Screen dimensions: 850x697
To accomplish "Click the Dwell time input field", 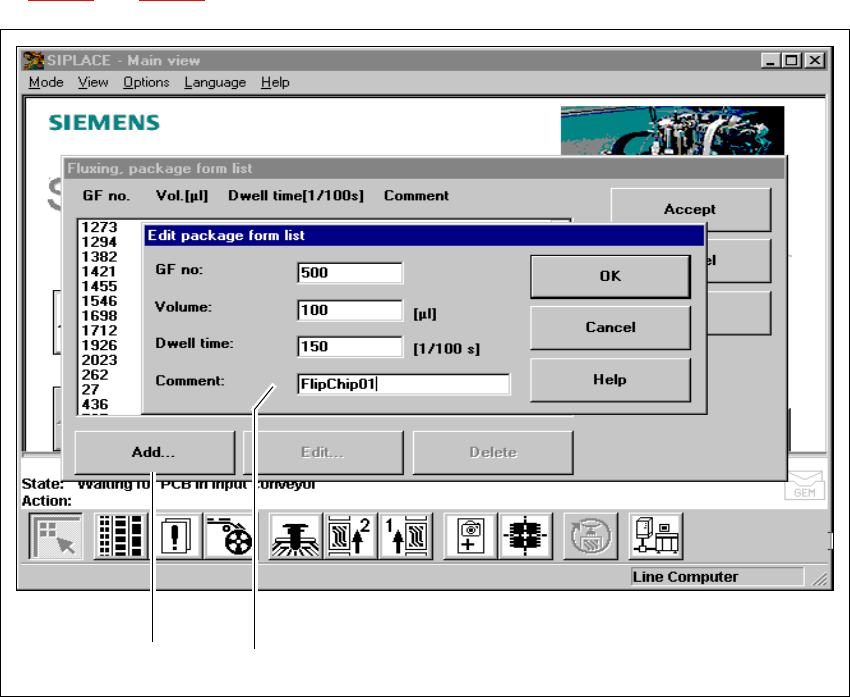I will pos(350,347).
